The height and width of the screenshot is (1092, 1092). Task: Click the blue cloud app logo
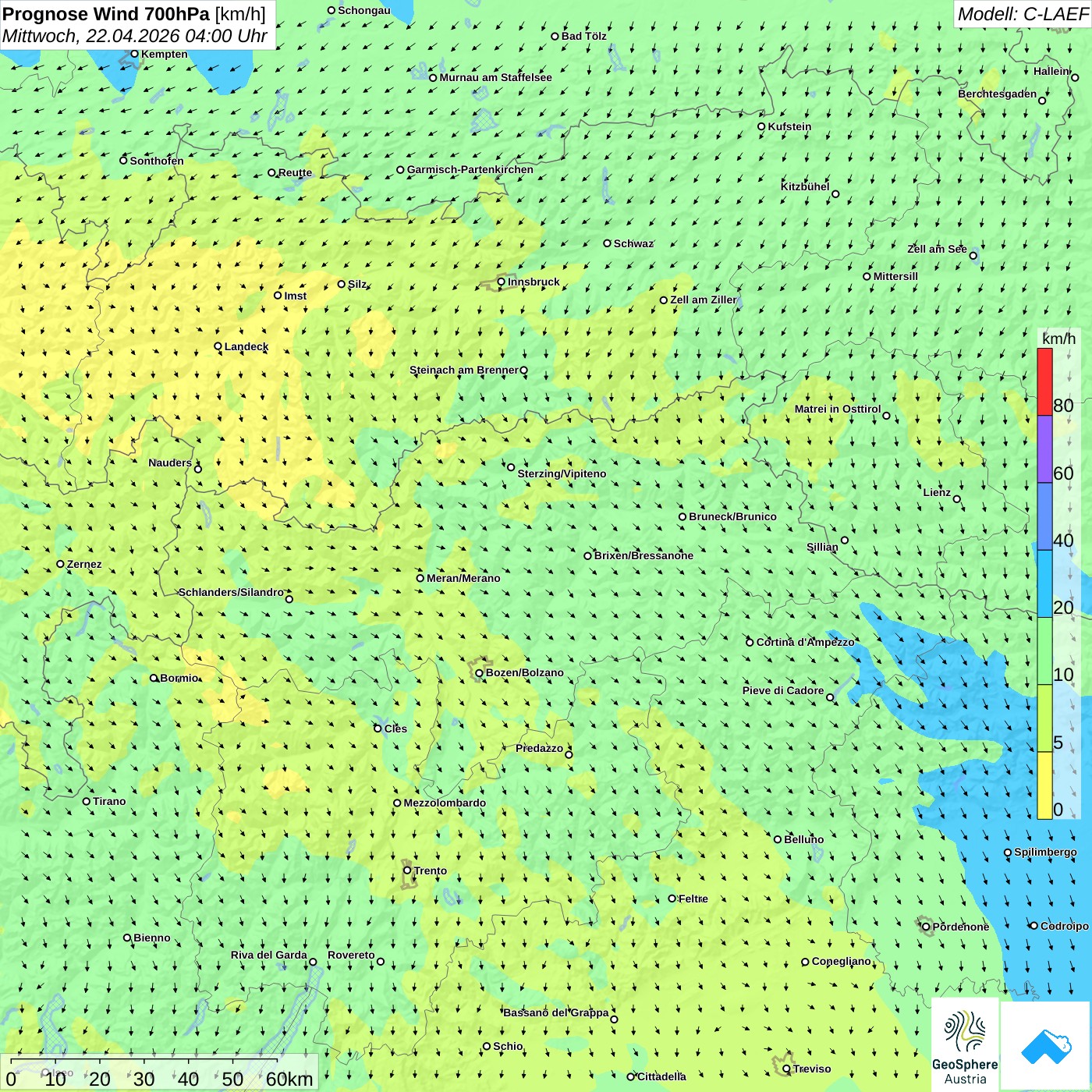pos(1045,1046)
